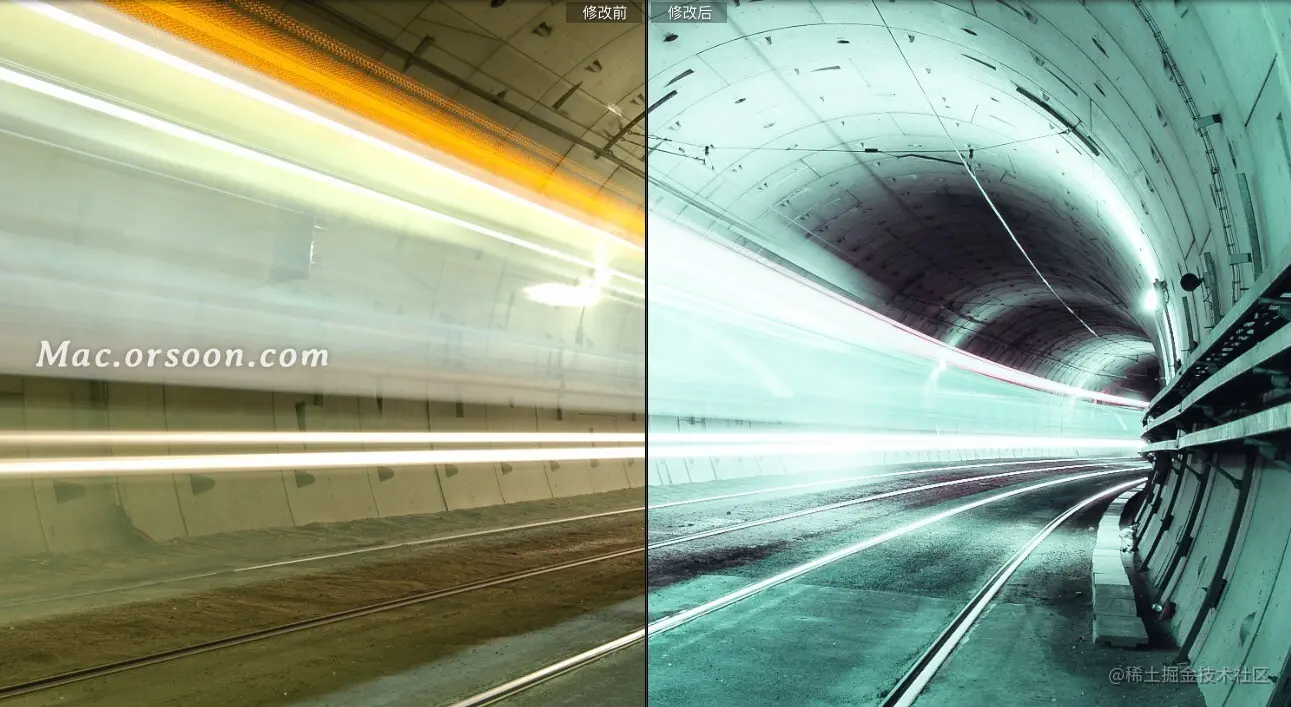Click the 修改后 after label
This screenshot has height=707, width=1291.
[689, 12]
